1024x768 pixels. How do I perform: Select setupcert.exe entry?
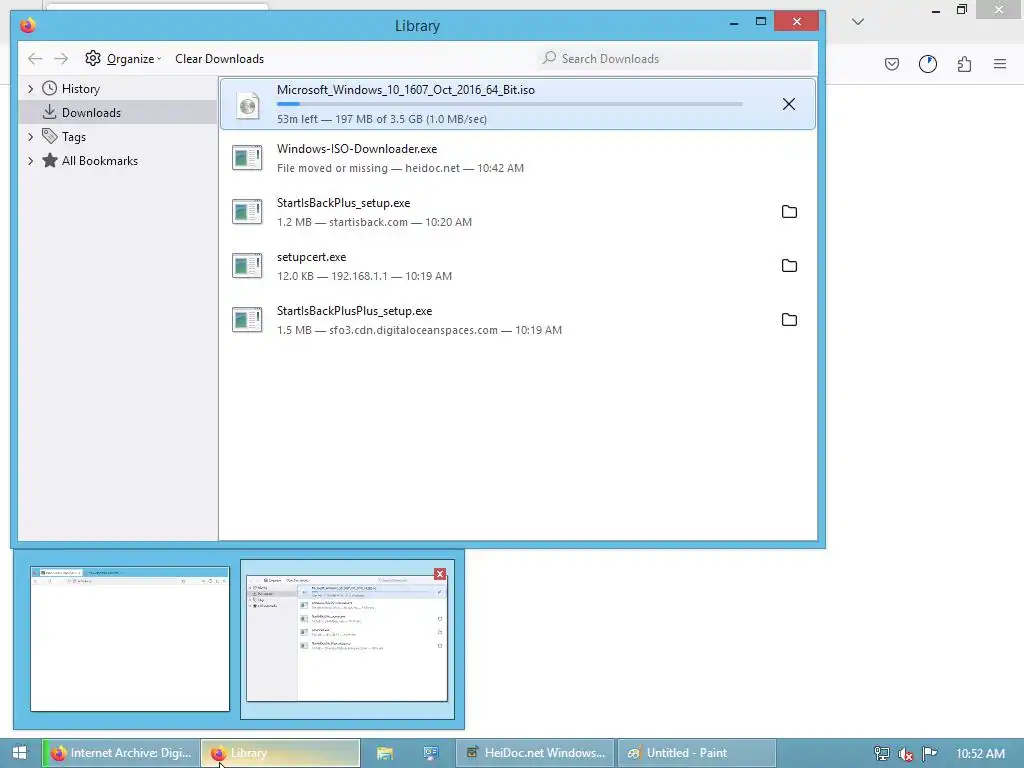pyautogui.click(x=517, y=266)
